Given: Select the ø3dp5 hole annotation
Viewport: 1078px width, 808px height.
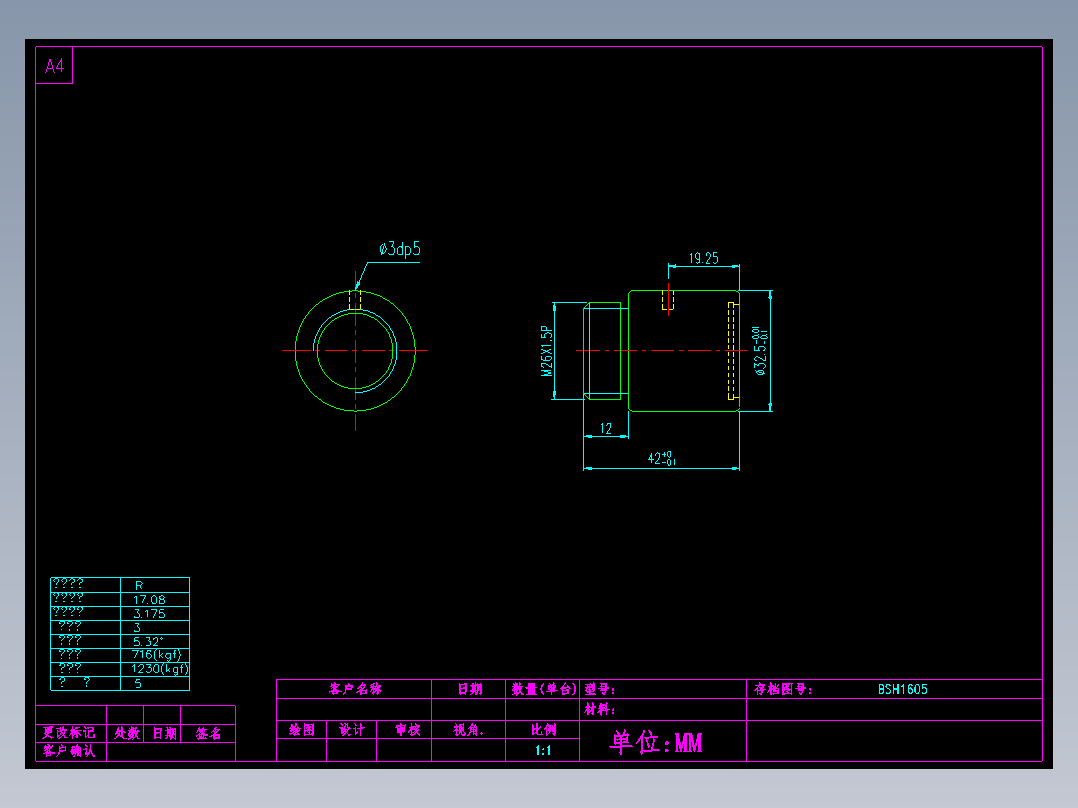Looking at the screenshot, I should click(399, 249).
